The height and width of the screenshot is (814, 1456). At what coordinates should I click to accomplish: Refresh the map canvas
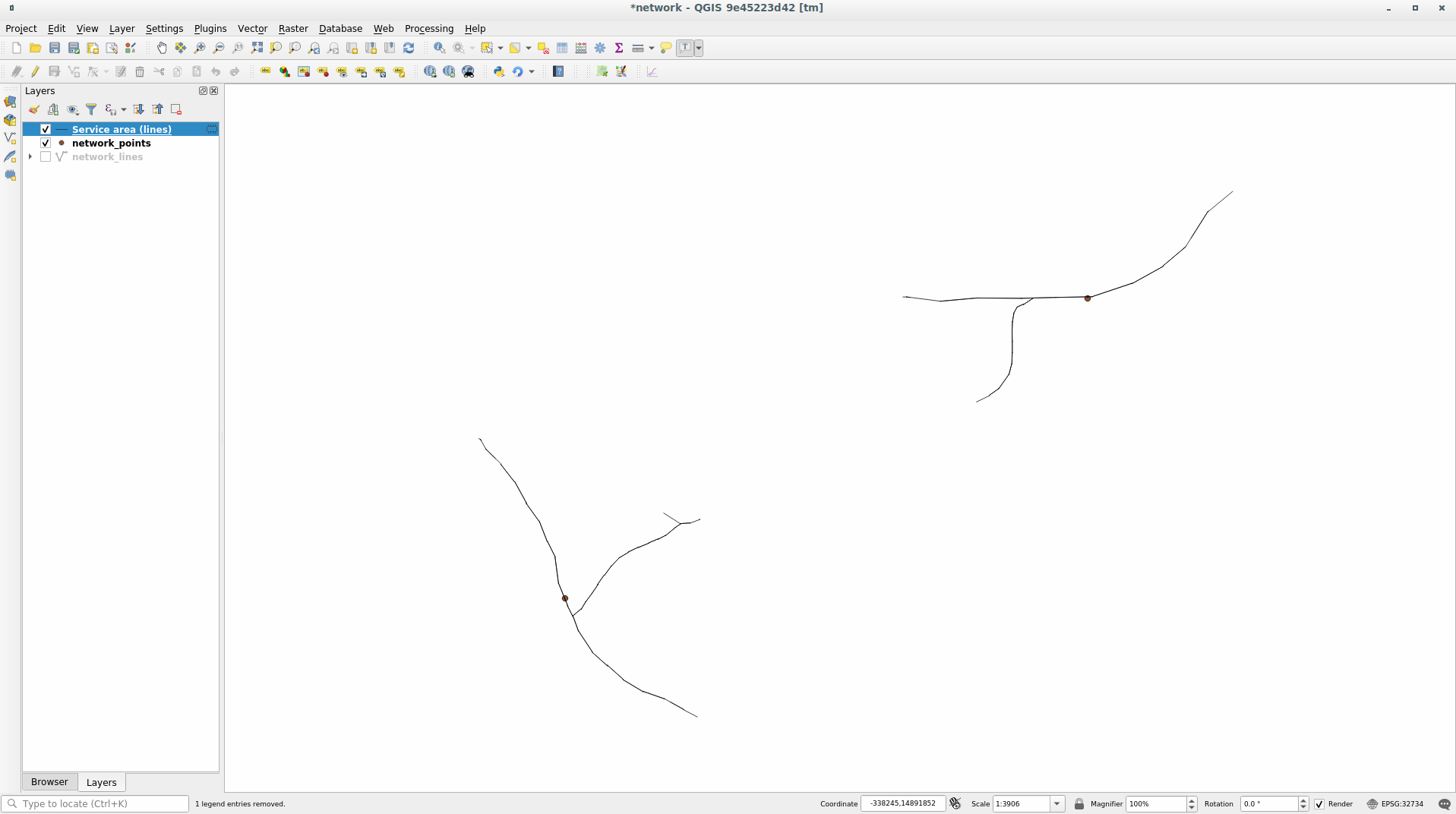click(409, 48)
